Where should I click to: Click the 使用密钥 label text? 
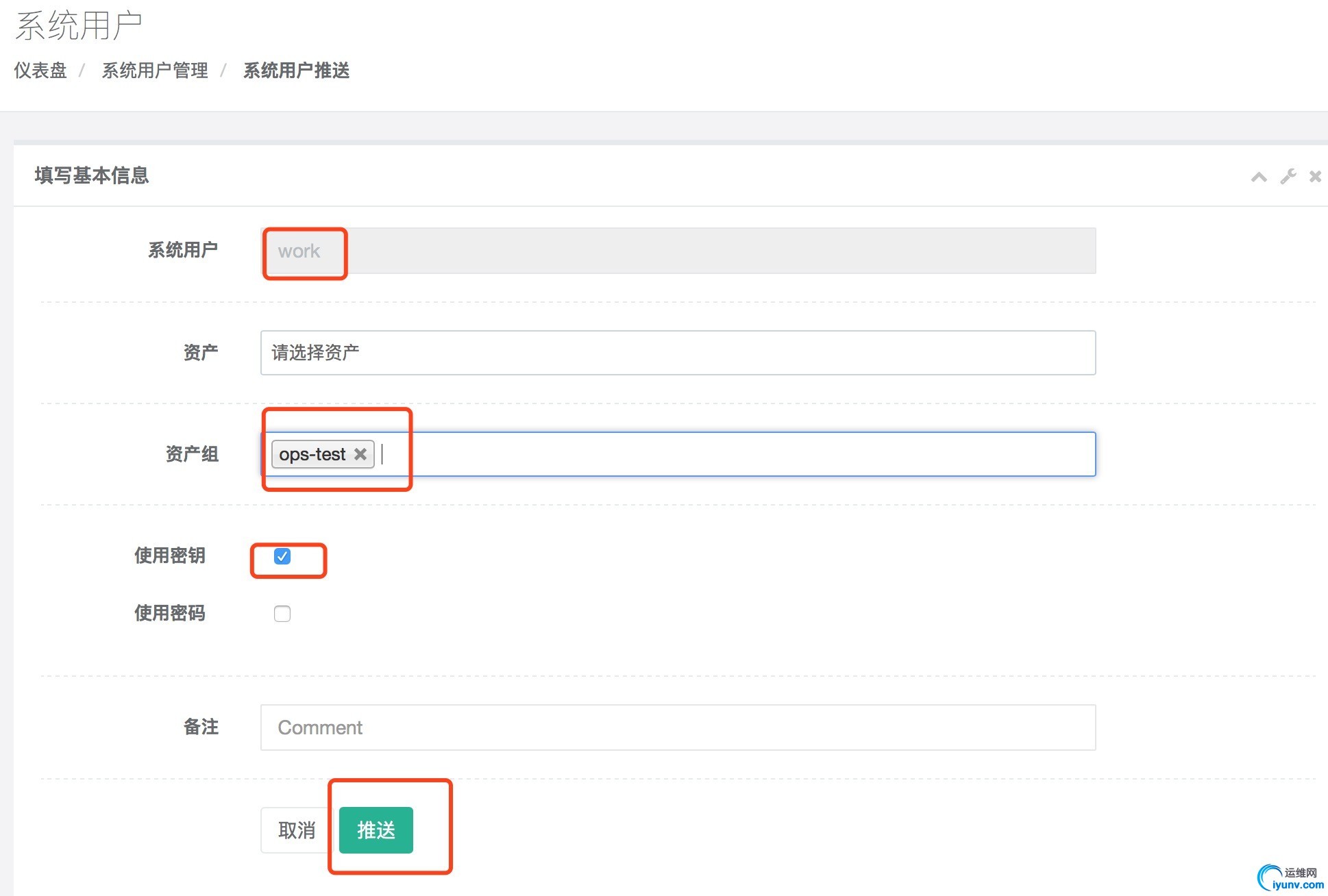click(170, 556)
